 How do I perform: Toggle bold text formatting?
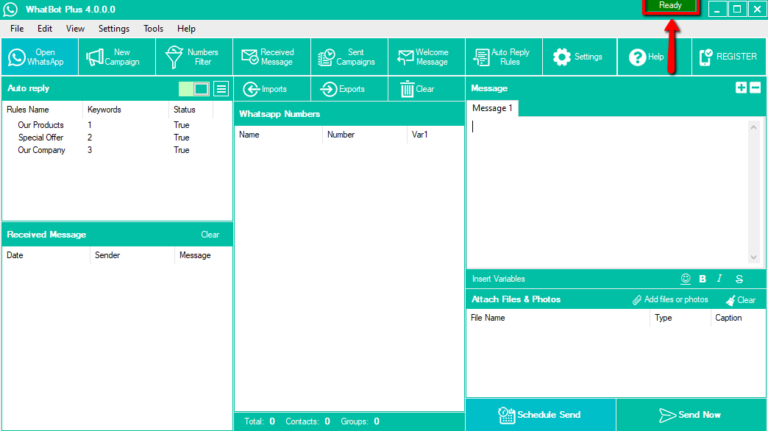tap(702, 279)
